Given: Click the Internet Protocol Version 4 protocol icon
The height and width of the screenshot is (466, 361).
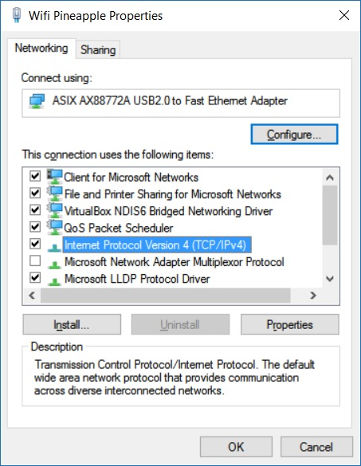Looking at the screenshot, I should 54,247.
